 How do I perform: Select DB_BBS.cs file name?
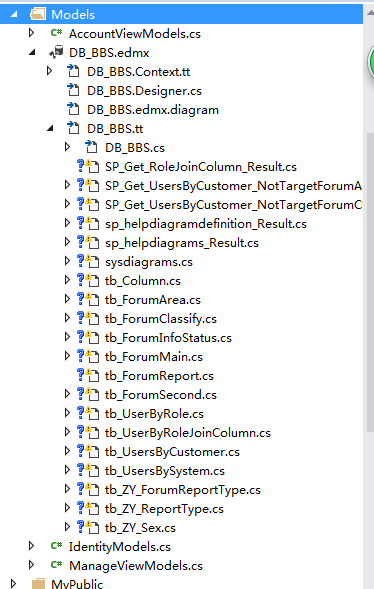pyautogui.click(x=135, y=148)
